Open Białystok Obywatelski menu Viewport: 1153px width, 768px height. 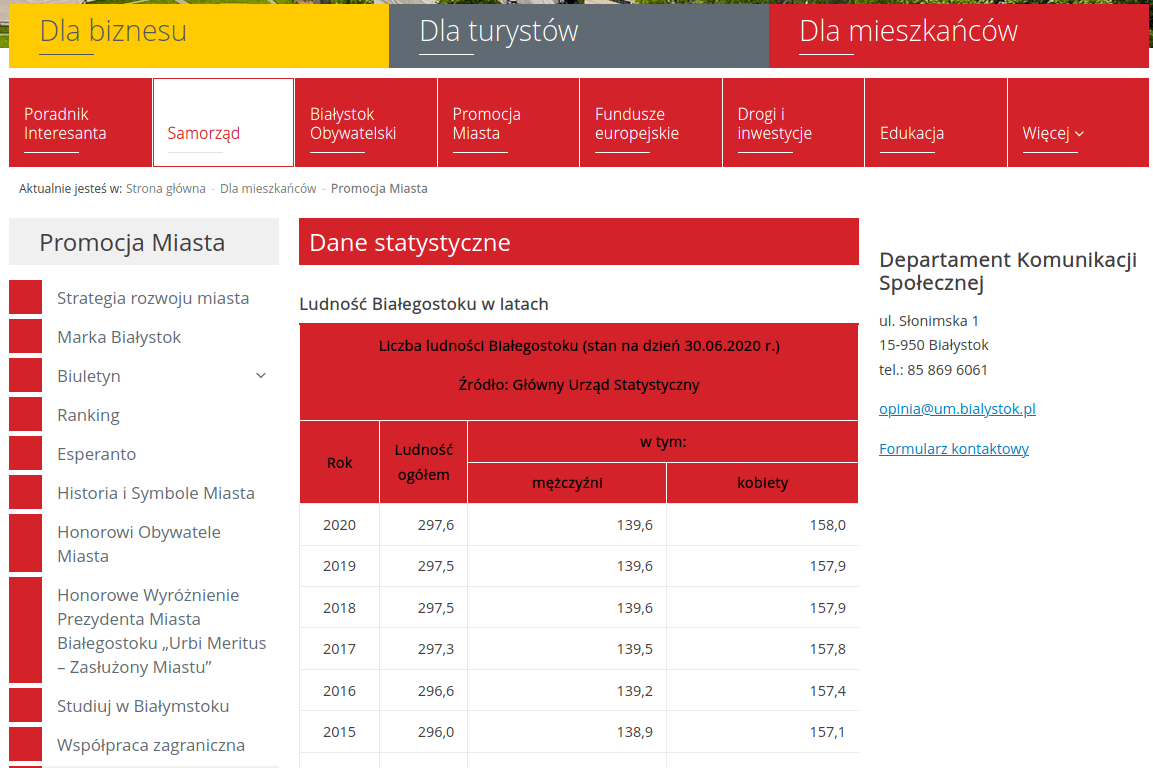366,123
